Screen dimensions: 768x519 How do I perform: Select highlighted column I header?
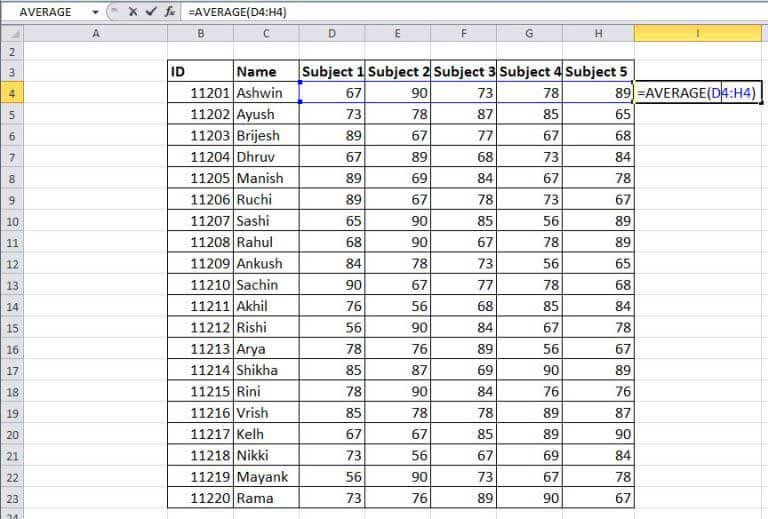coord(697,33)
